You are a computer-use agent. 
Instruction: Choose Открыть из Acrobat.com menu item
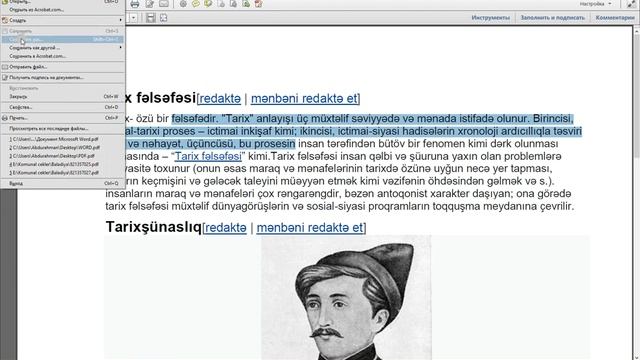tap(62, 9)
